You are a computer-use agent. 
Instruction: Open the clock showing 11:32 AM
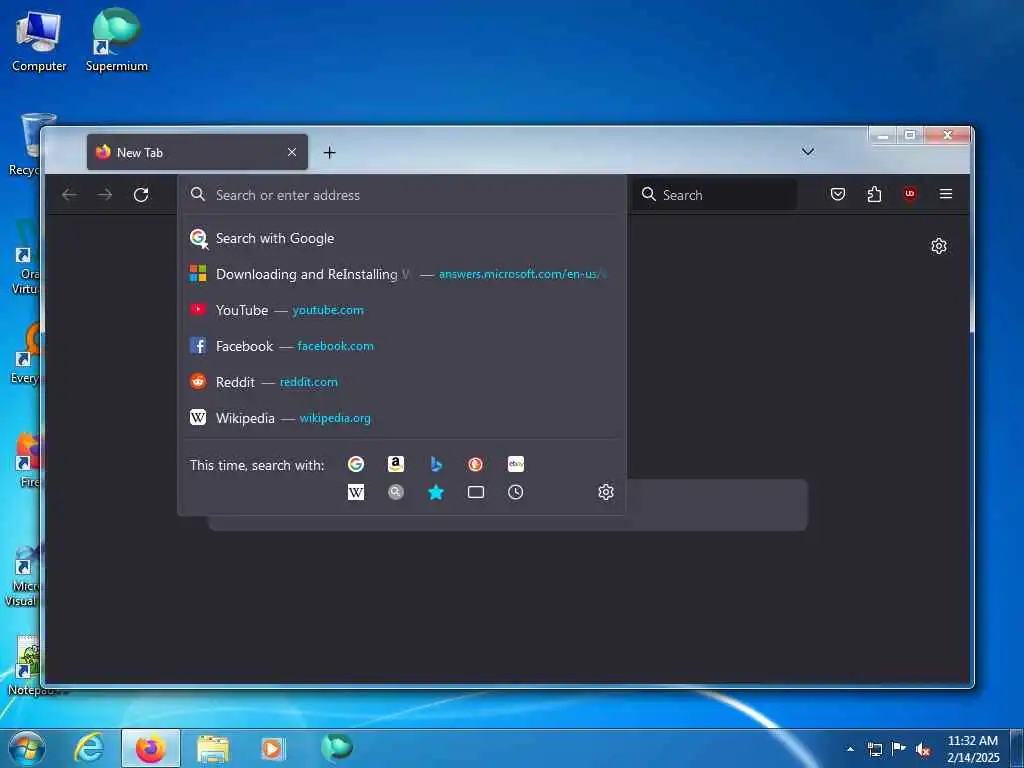pyautogui.click(x=973, y=749)
